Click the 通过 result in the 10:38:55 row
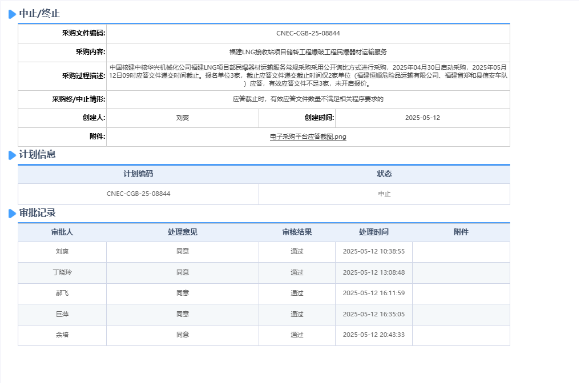 click(x=297, y=252)
